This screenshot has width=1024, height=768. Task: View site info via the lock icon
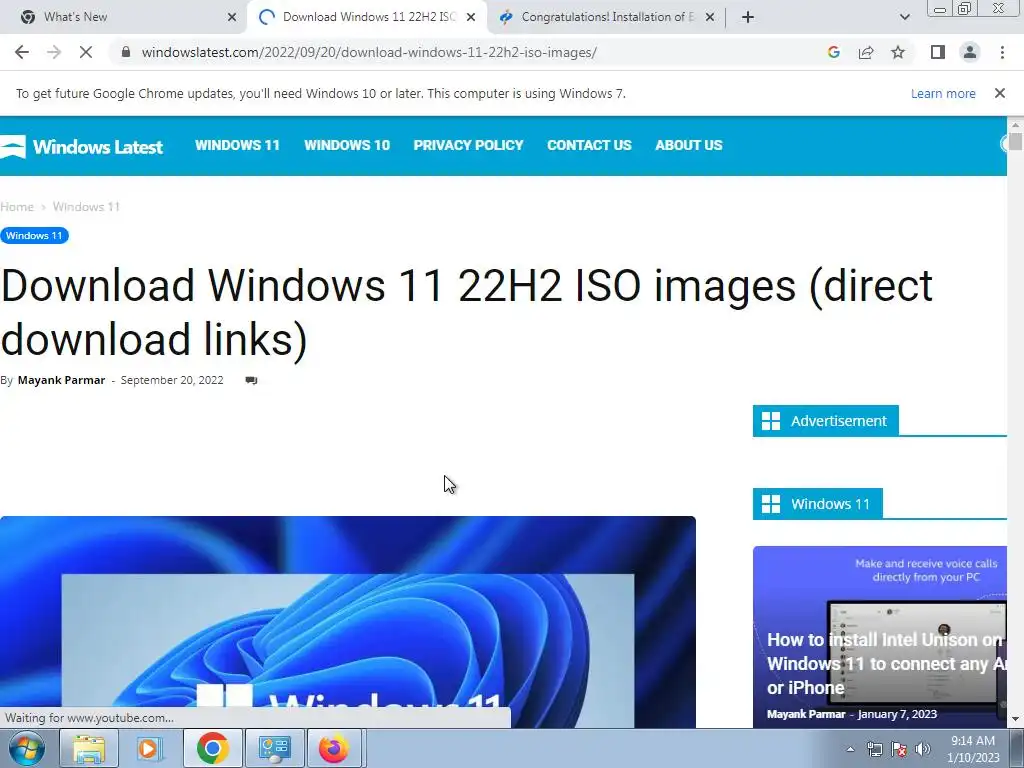pyautogui.click(x=126, y=52)
